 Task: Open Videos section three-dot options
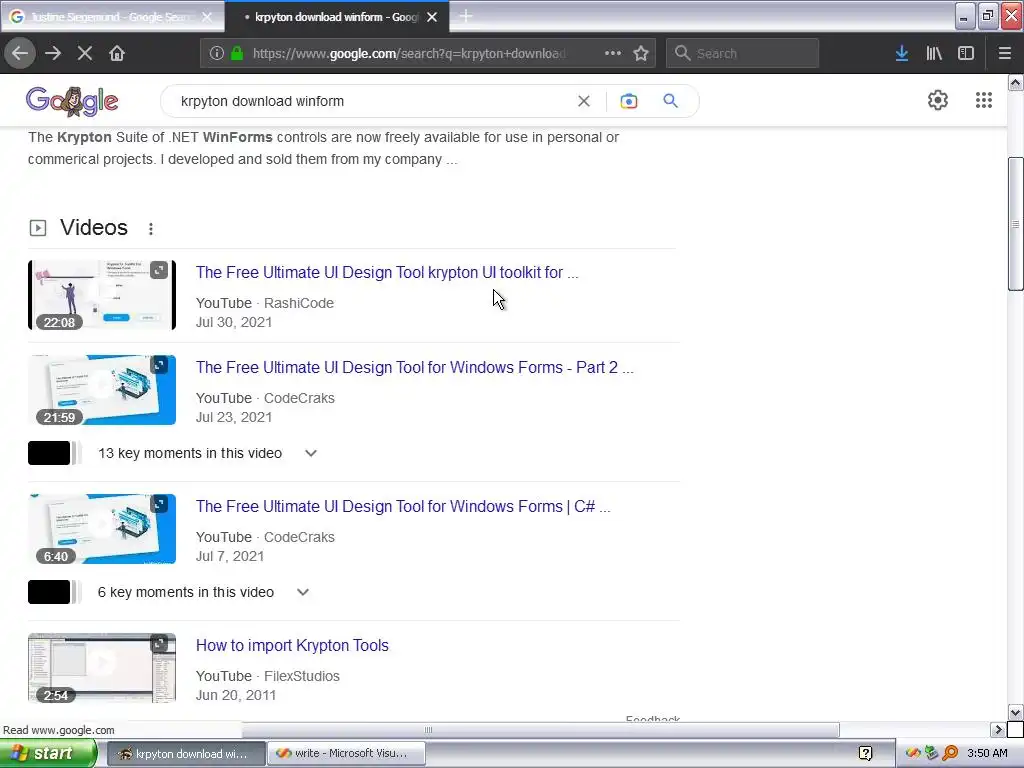(151, 229)
